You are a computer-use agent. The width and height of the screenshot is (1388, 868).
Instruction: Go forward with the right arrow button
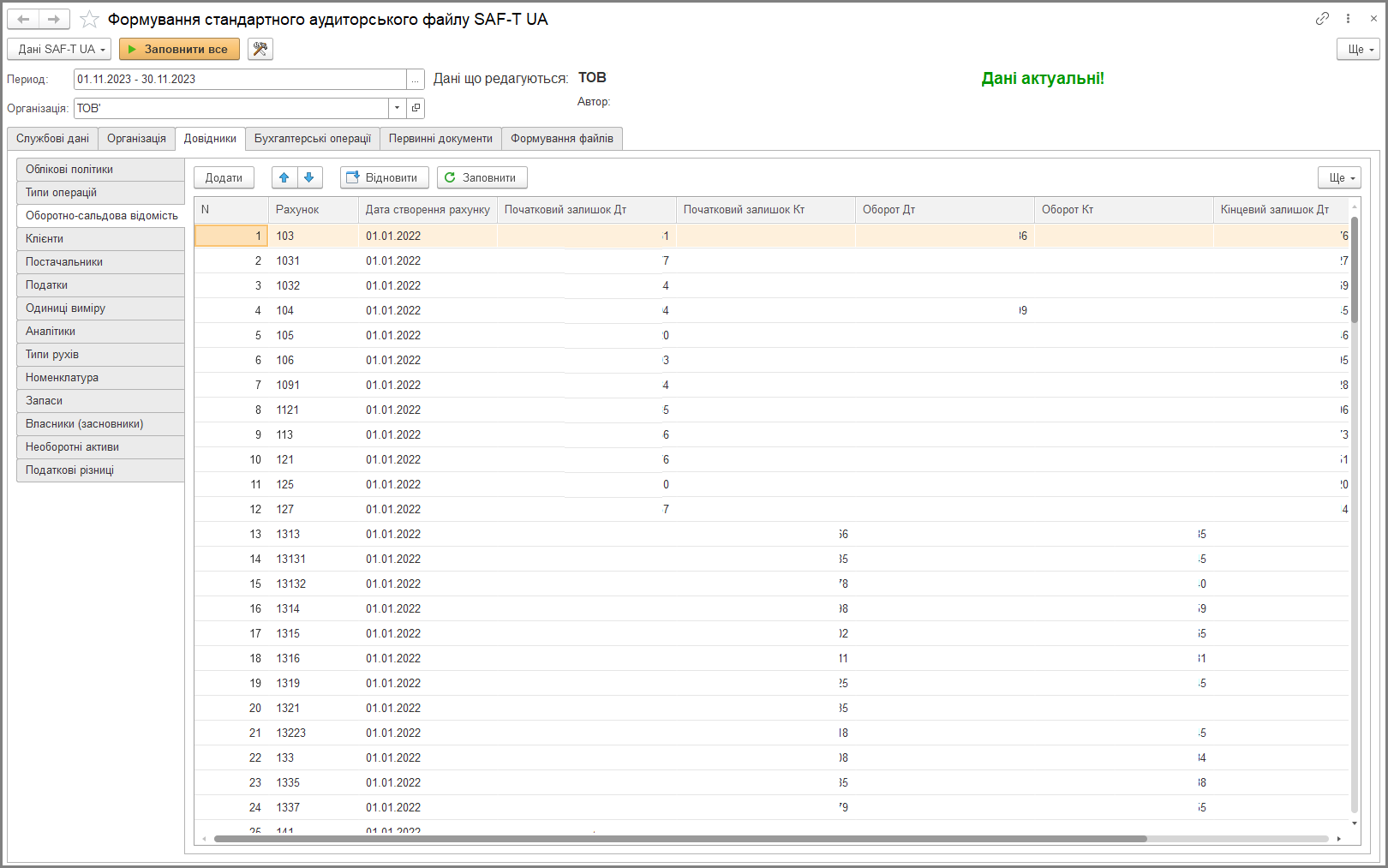pyautogui.click(x=54, y=19)
